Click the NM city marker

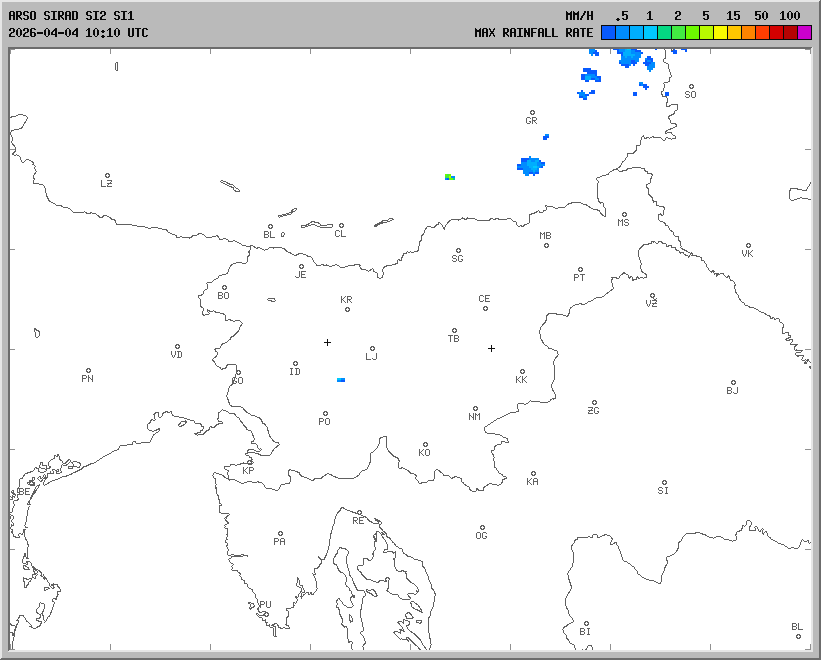[x=475, y=409]
